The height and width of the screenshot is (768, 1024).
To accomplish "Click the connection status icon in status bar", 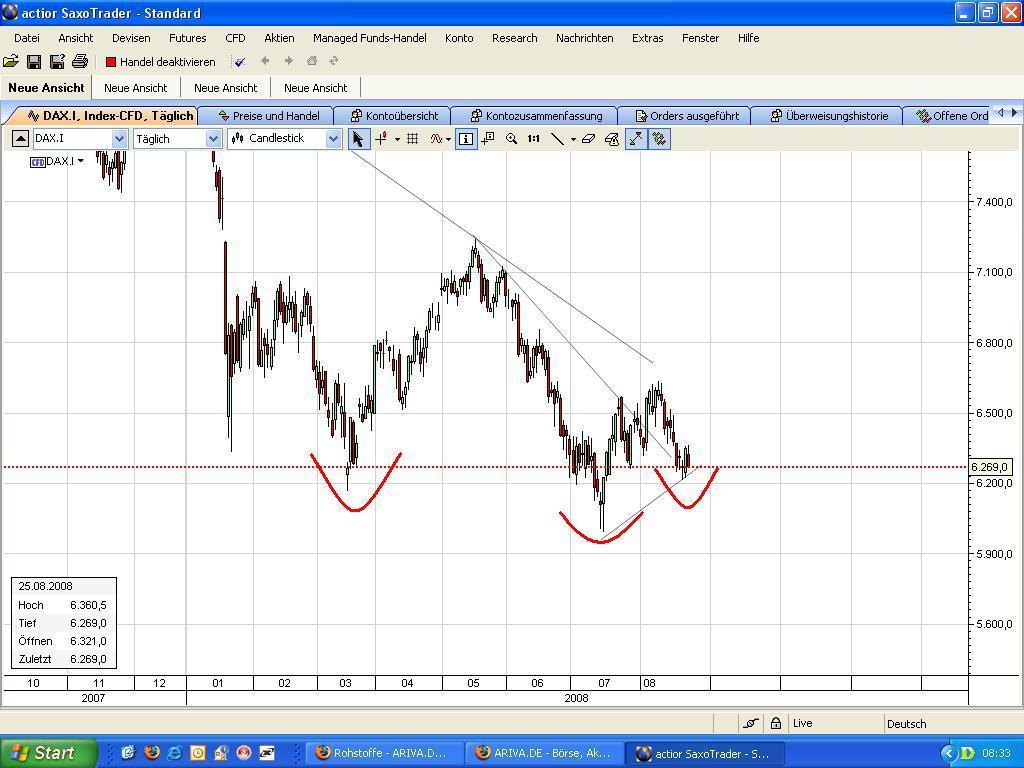I will coord(751,723).
